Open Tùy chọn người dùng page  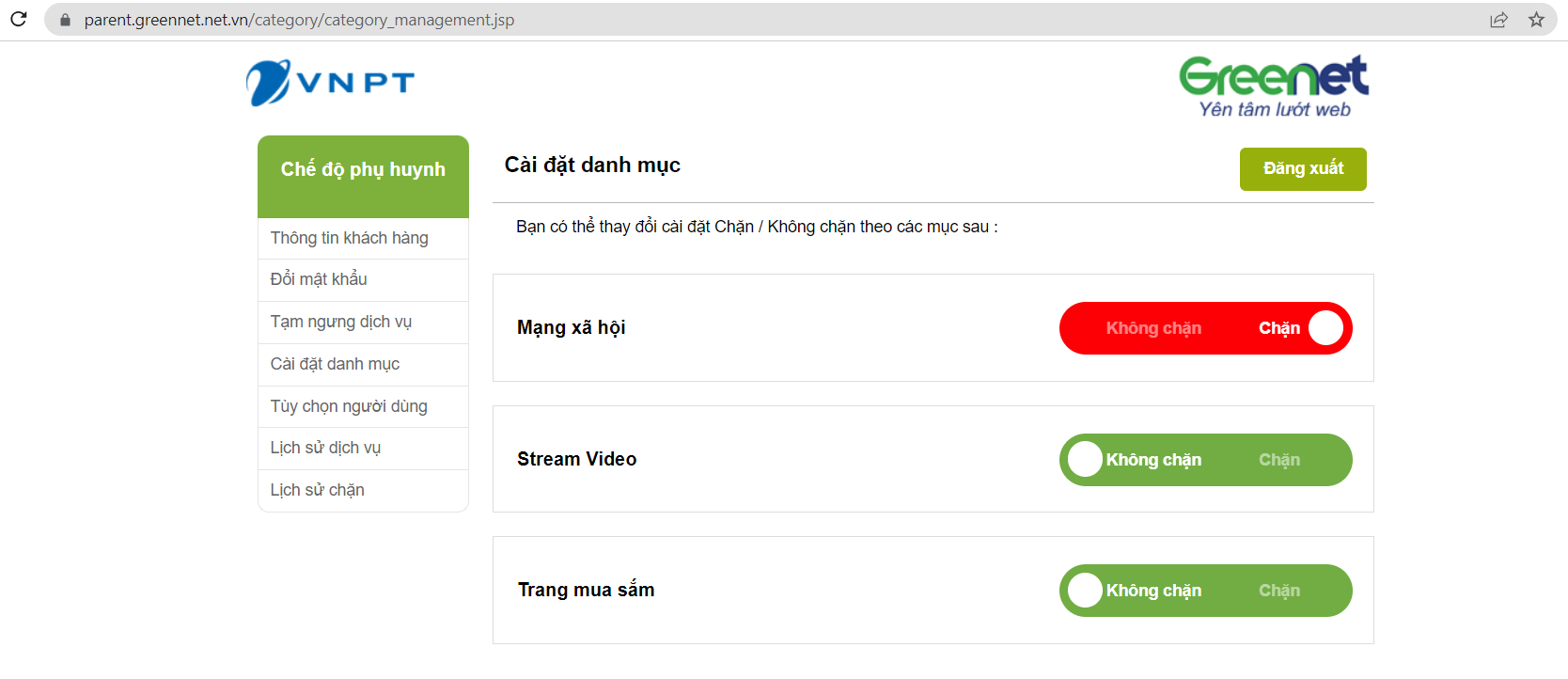pyautogui.click(x=349, y=406)
